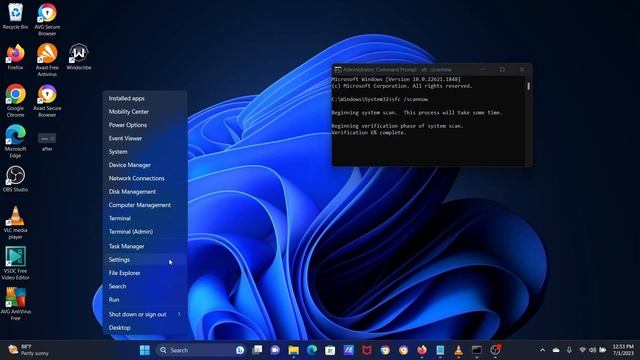The image size is (640, 360).
Task: Select the VLC media player desktop icon
Action: [16, 223]
